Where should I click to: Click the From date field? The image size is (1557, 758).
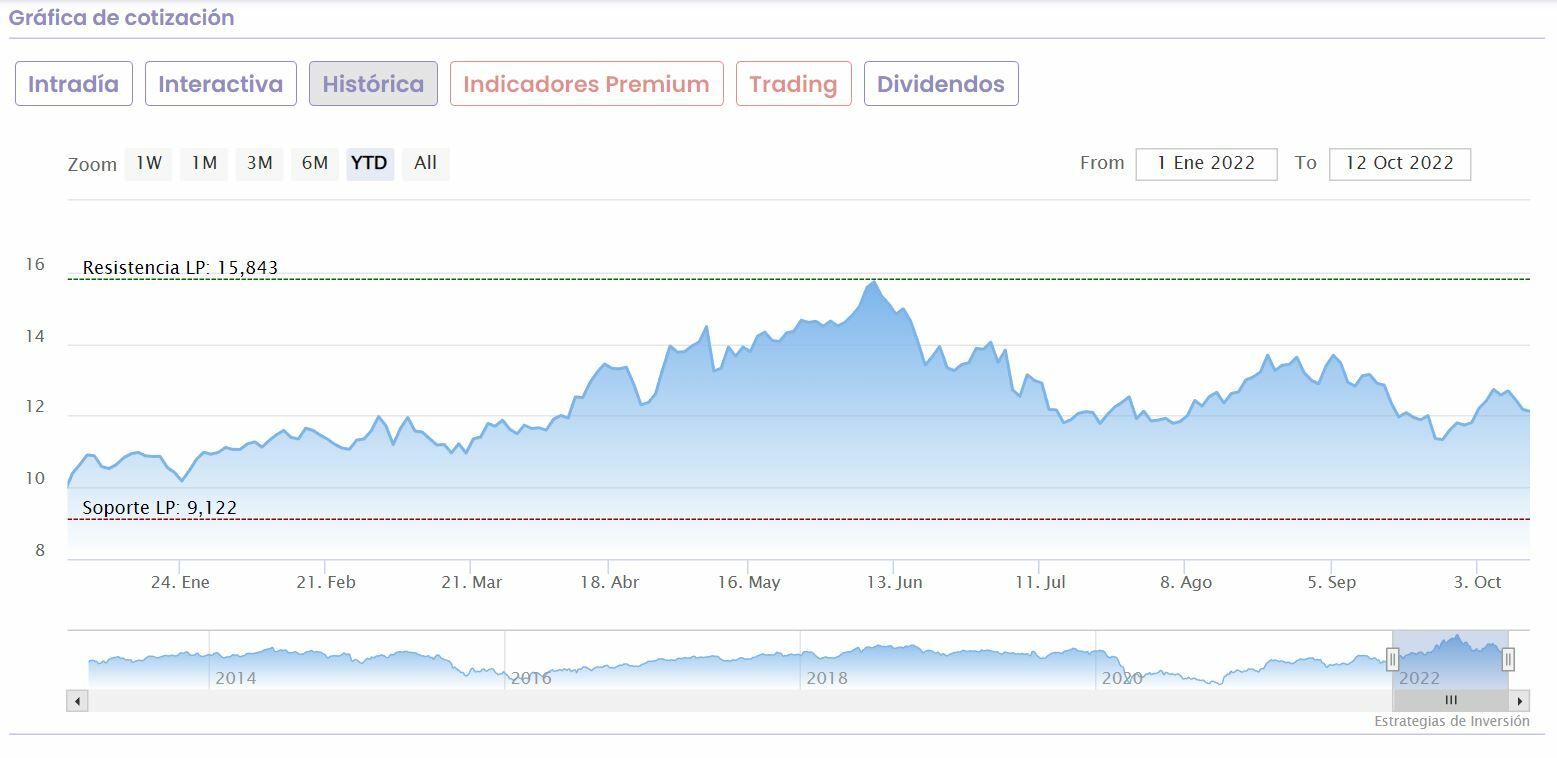[x=1206, y=164]
